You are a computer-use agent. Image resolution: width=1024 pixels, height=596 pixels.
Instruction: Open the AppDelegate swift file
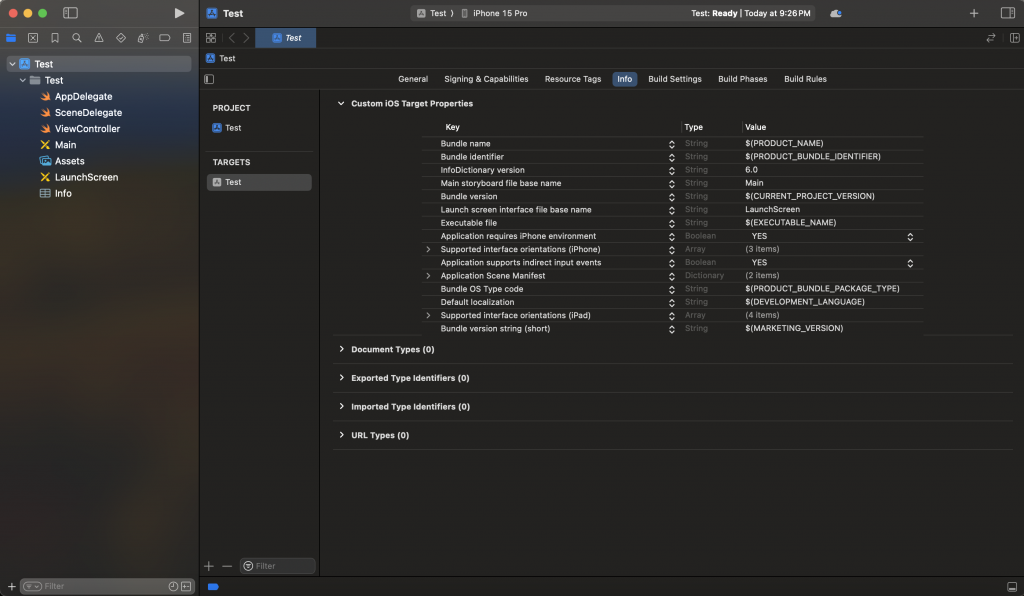click(83, 97)
